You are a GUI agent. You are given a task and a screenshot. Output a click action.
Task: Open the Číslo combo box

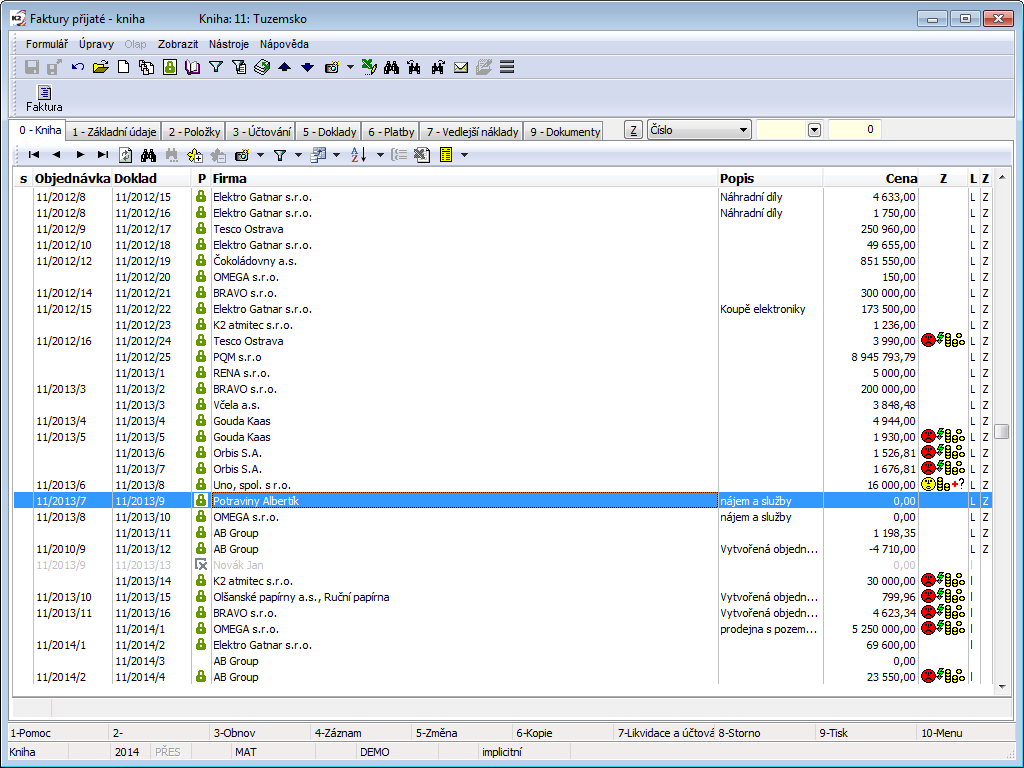pos(699,130)
